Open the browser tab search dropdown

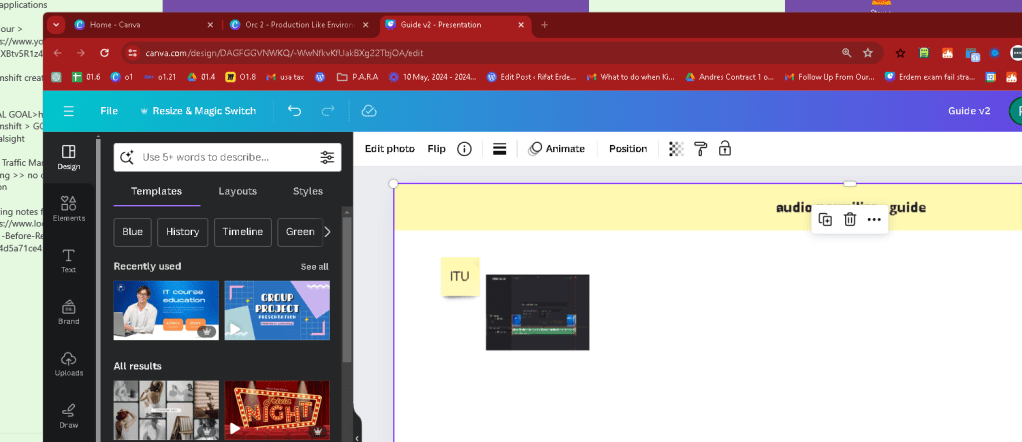pyautogui.click(x=56, y=25)
